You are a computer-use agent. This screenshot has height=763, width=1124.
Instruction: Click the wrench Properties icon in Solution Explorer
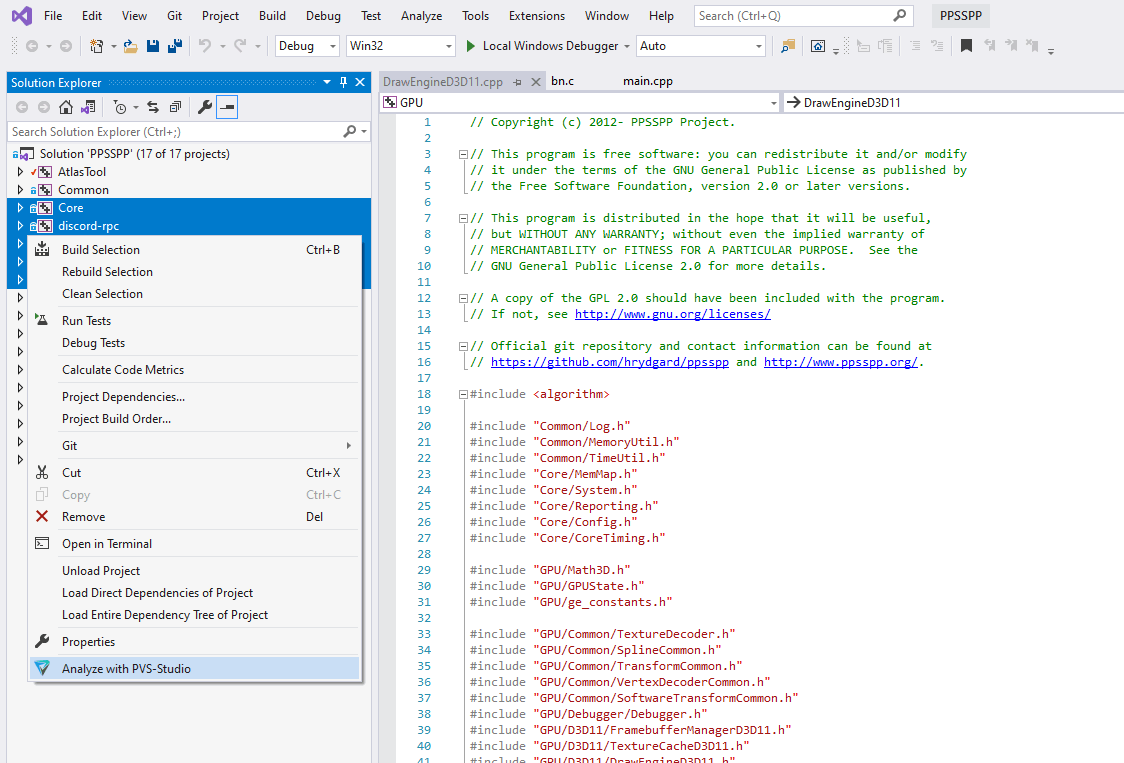(204, 107)
